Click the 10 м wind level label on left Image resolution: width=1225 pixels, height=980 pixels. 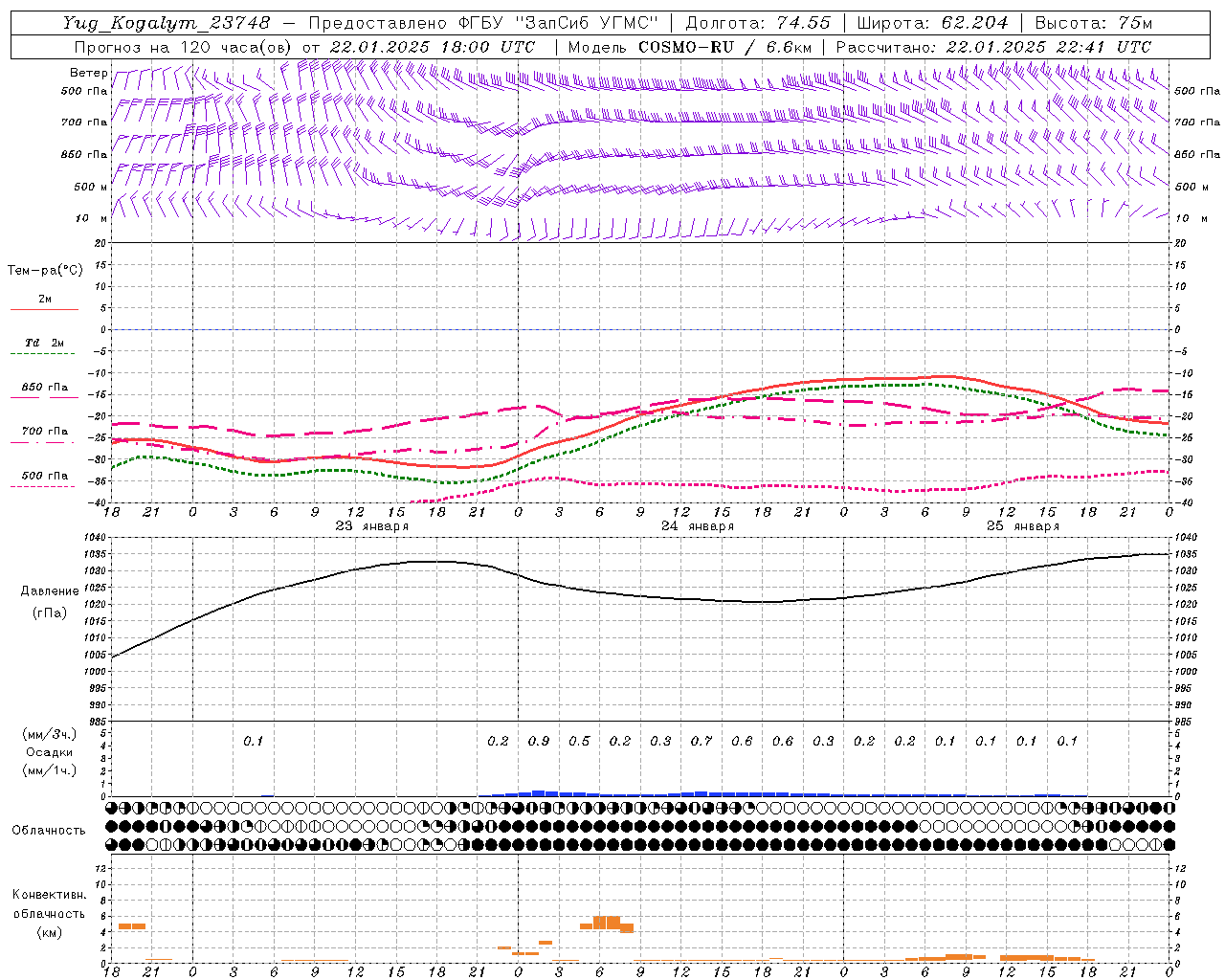pos(92,218)
